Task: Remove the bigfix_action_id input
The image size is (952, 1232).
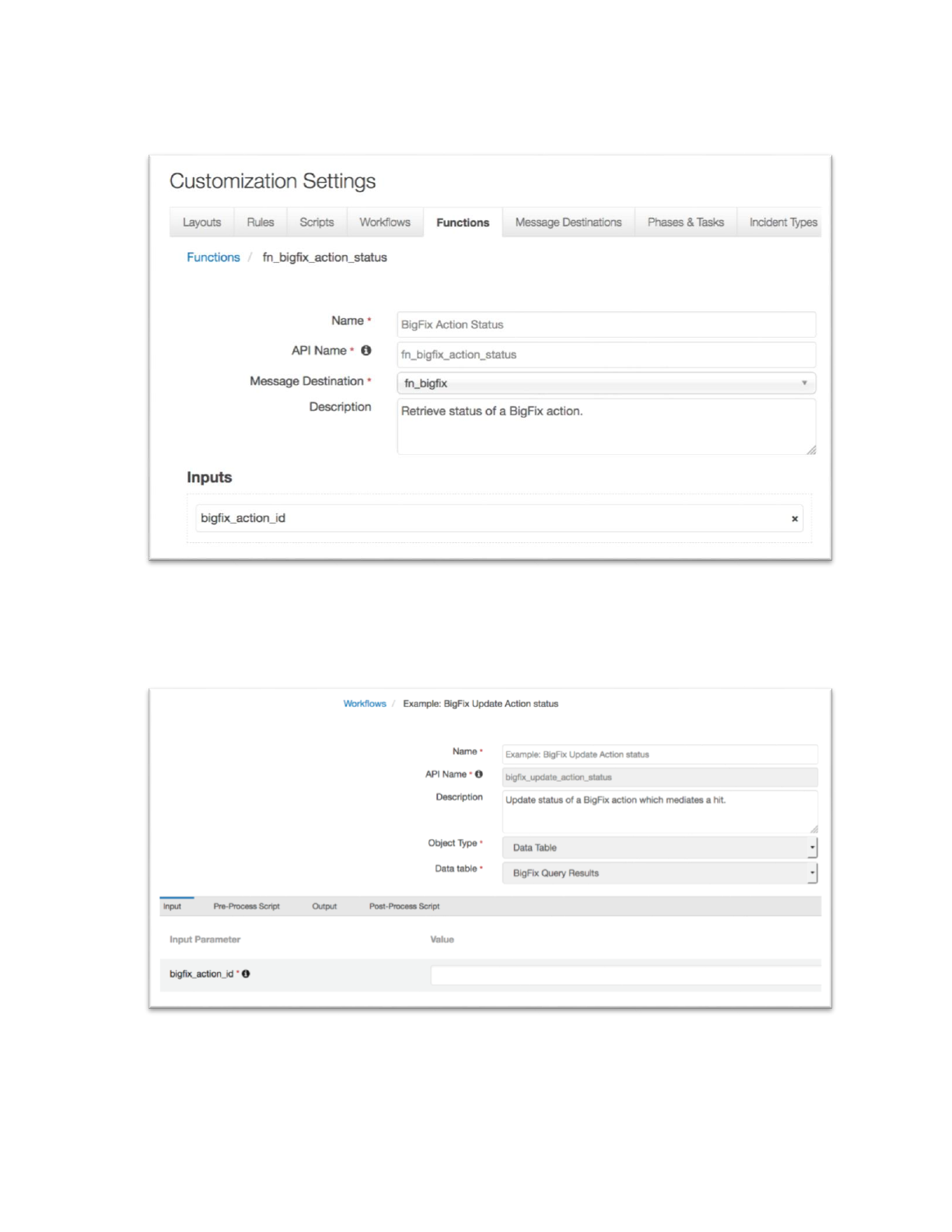Action: point(795,519)
